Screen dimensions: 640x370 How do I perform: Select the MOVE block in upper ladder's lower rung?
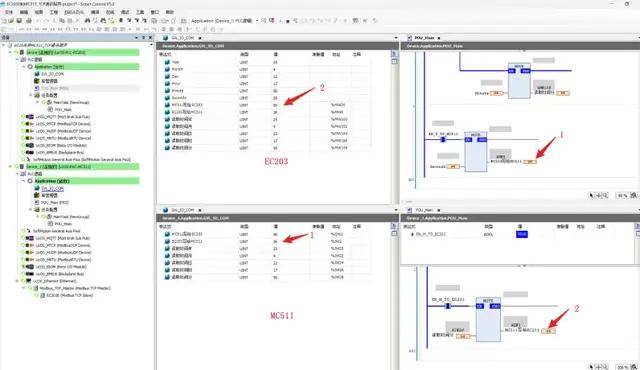476,151
